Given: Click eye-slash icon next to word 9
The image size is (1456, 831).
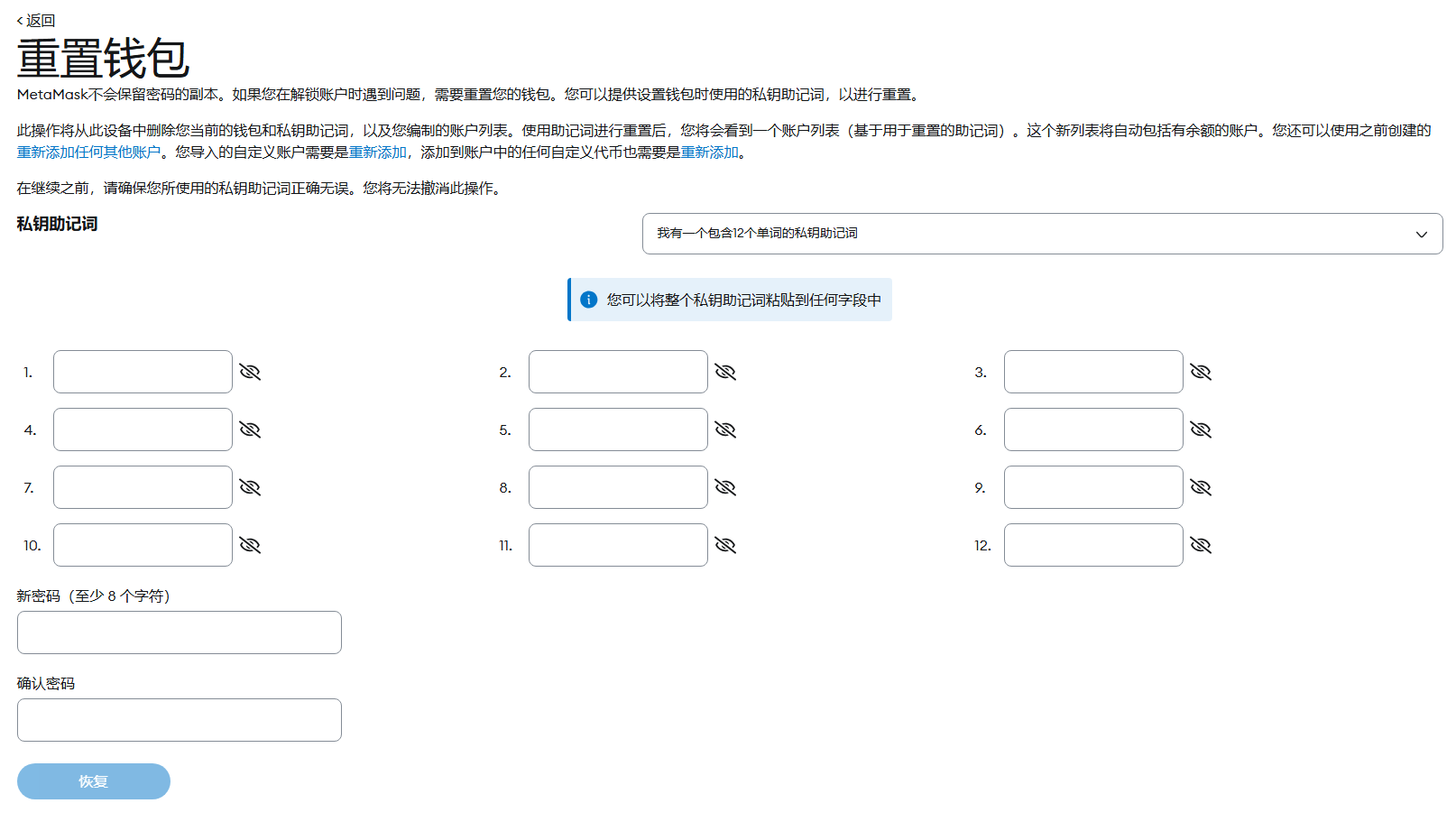Looking at the screenshot, I should [x=1201, y=487].
